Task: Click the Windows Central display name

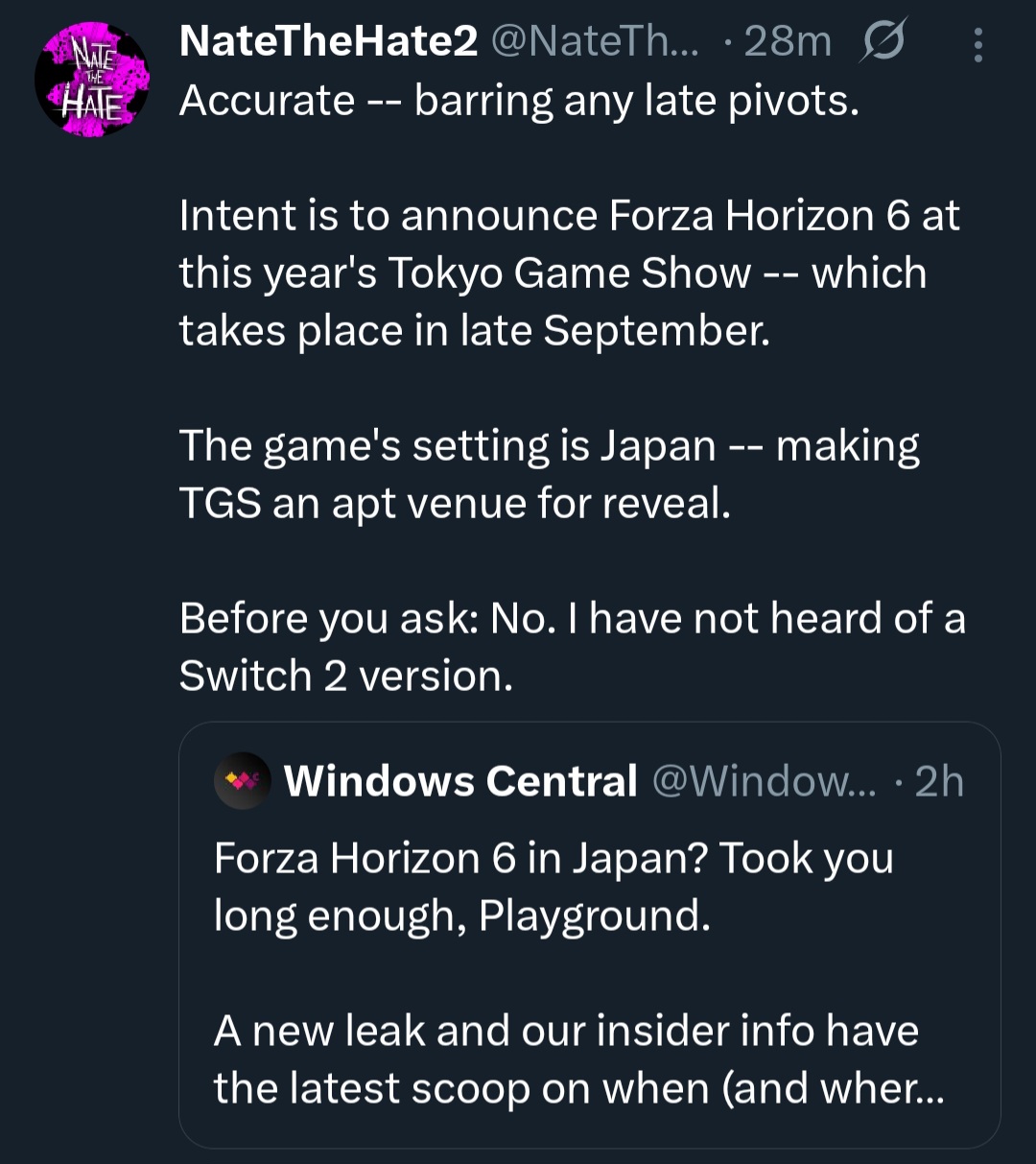Action: point(460,781)
